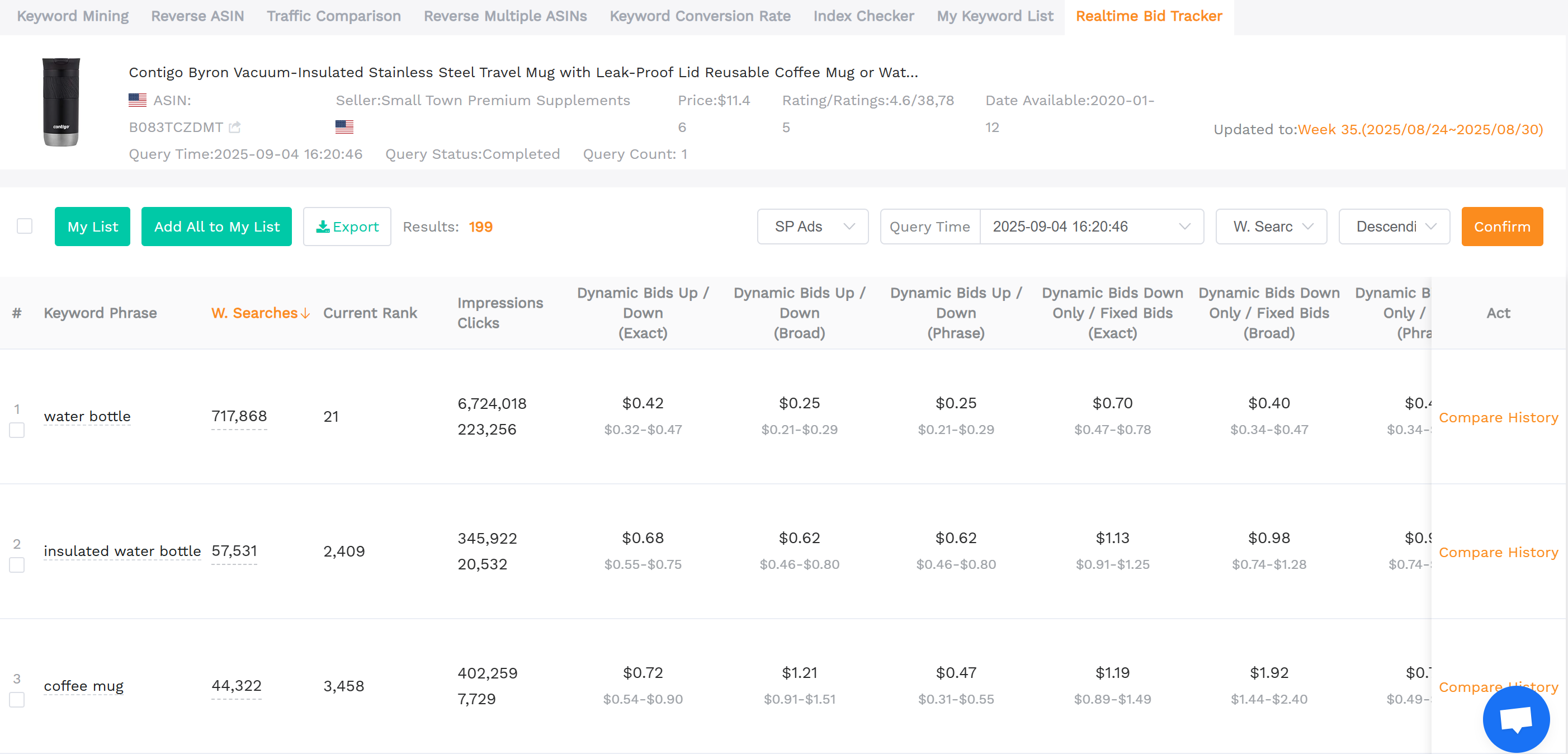Toggle the select-all checkbox

coord(25,226)
